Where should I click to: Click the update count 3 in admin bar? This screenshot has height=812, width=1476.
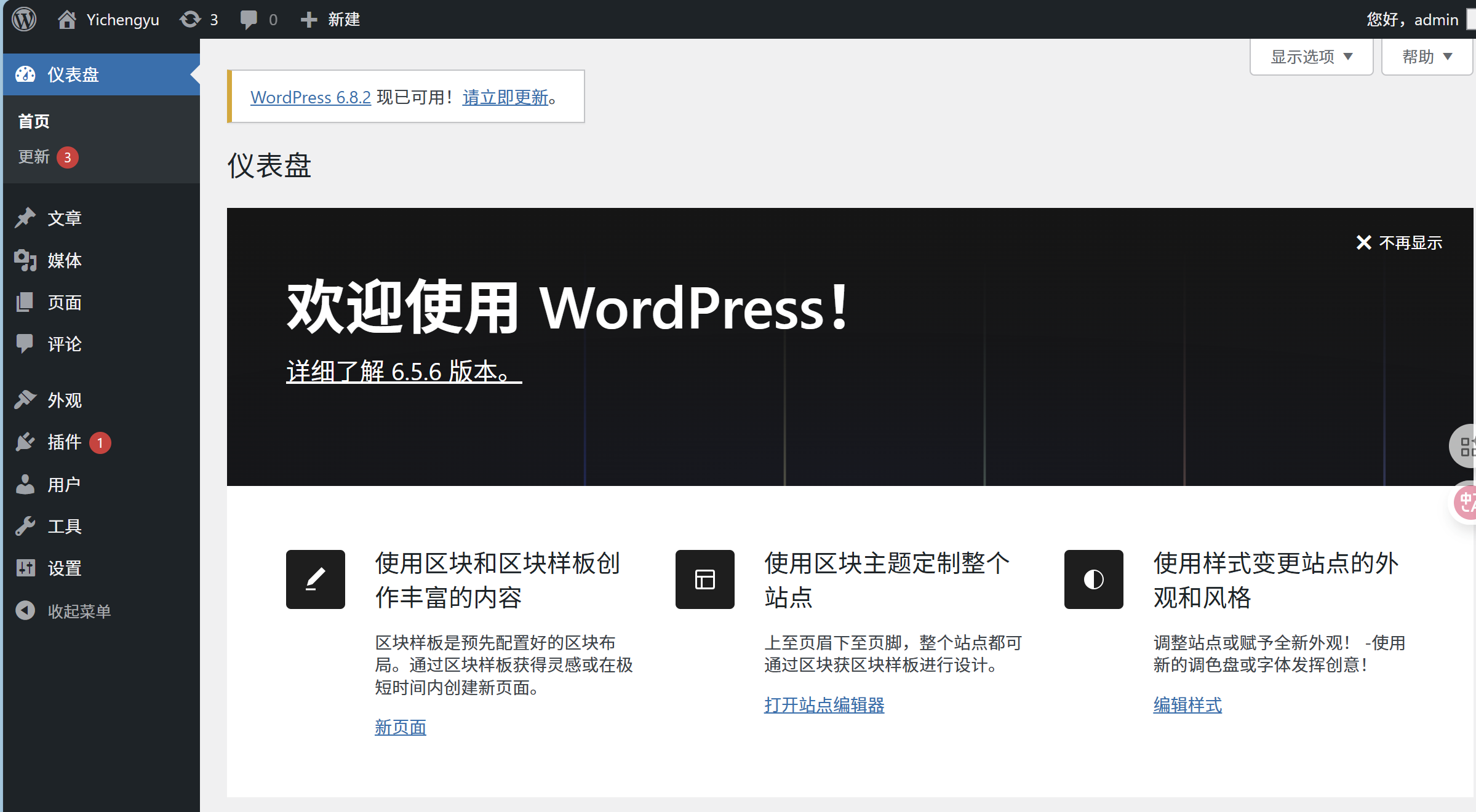[213, 20]
